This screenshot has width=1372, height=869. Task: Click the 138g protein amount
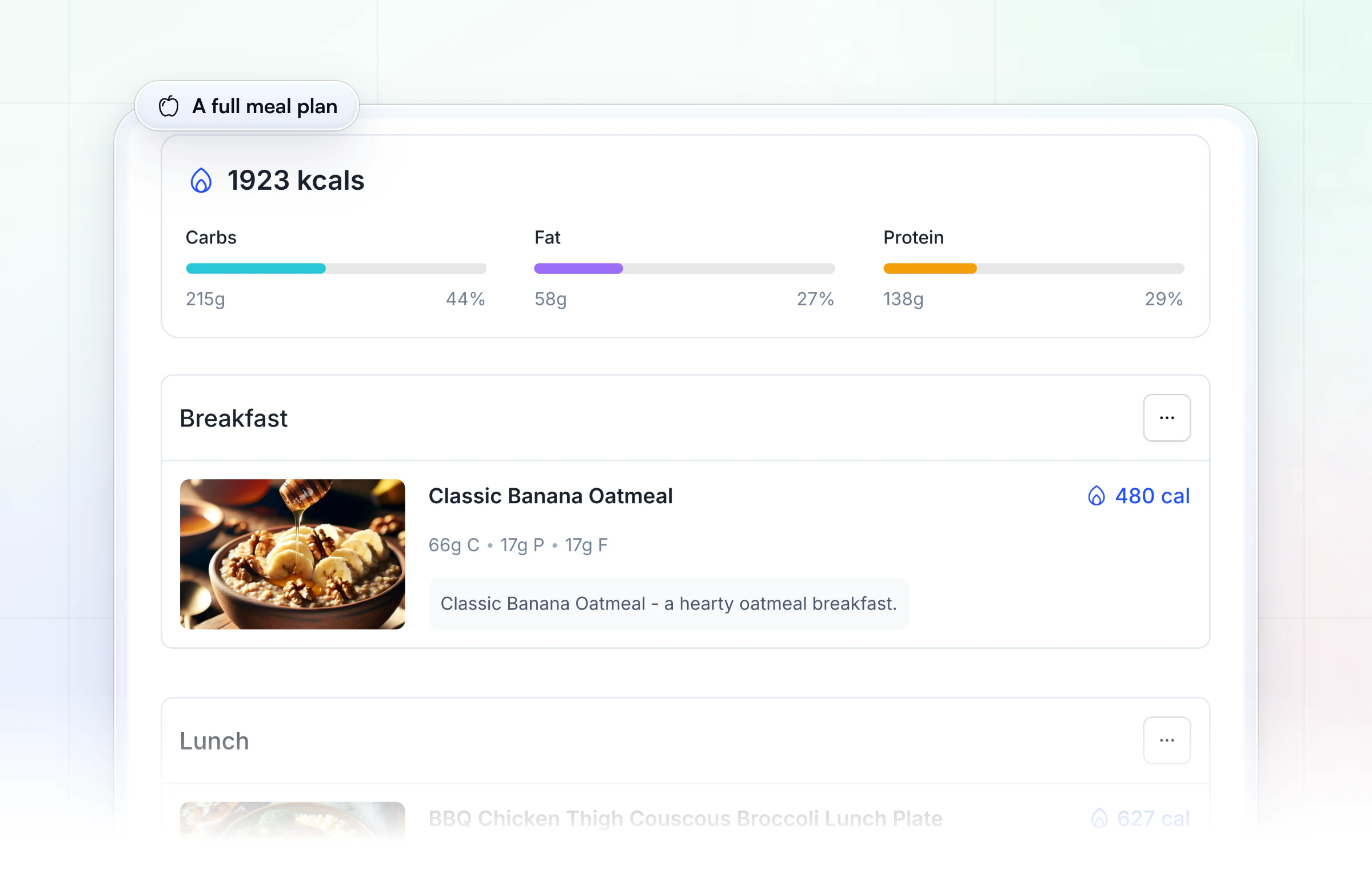[x=903, y=299]
